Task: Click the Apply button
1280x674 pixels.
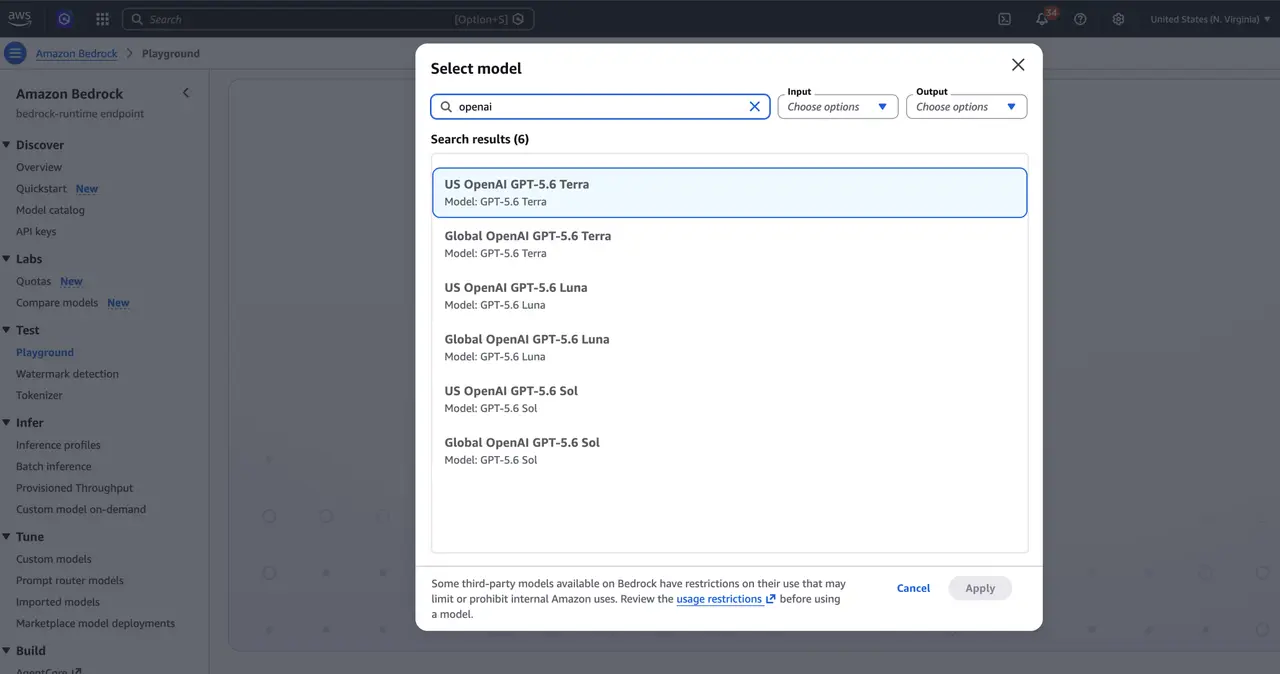Action: [x=980, y=588]
